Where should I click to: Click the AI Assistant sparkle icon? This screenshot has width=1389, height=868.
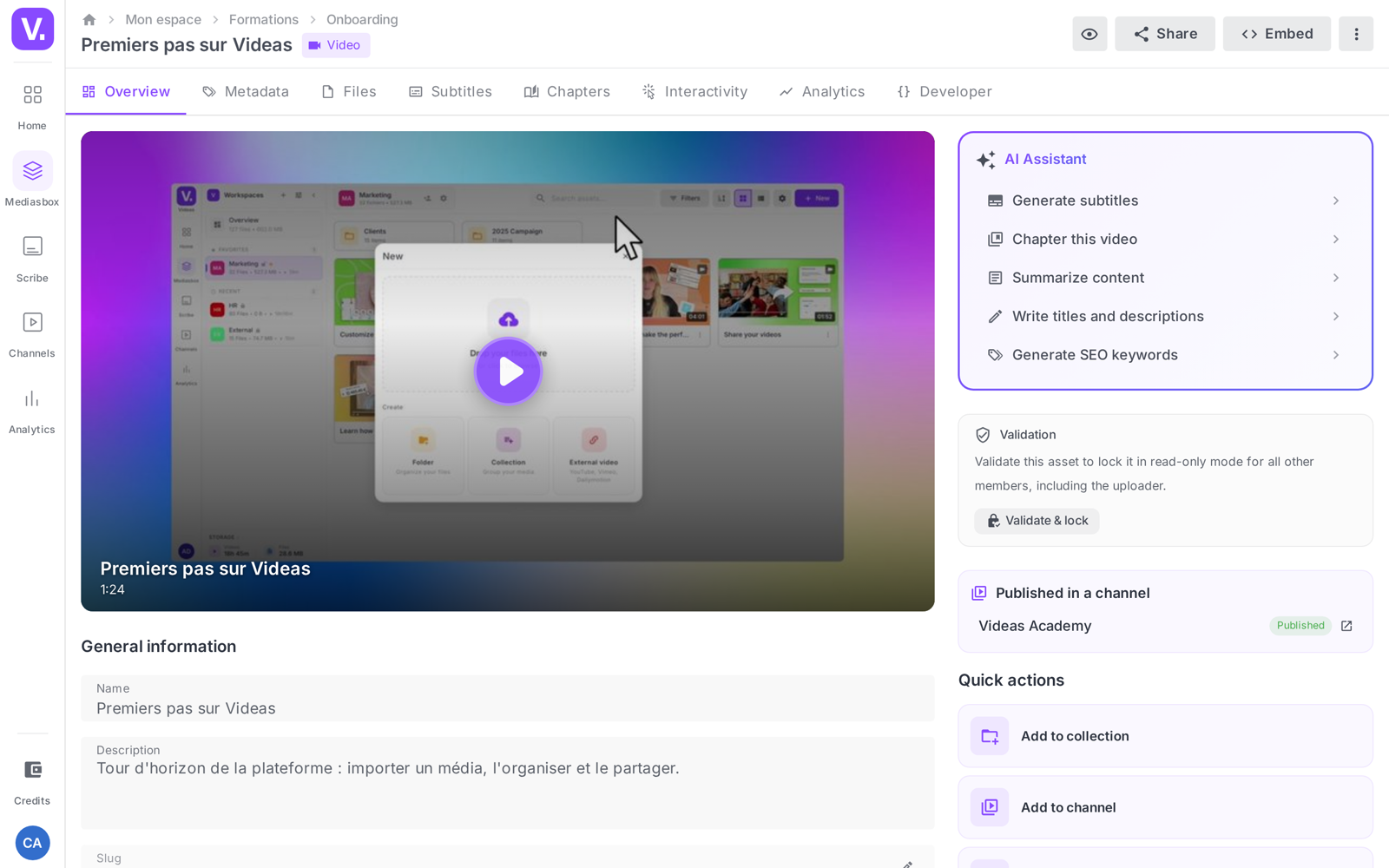(985, 160)
